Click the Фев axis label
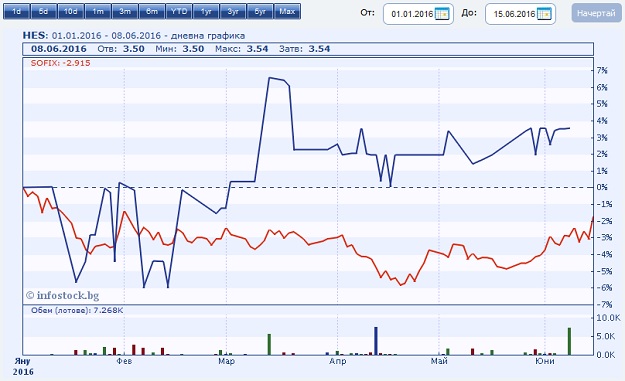This screenshot has height=381, width=625. 124,361
